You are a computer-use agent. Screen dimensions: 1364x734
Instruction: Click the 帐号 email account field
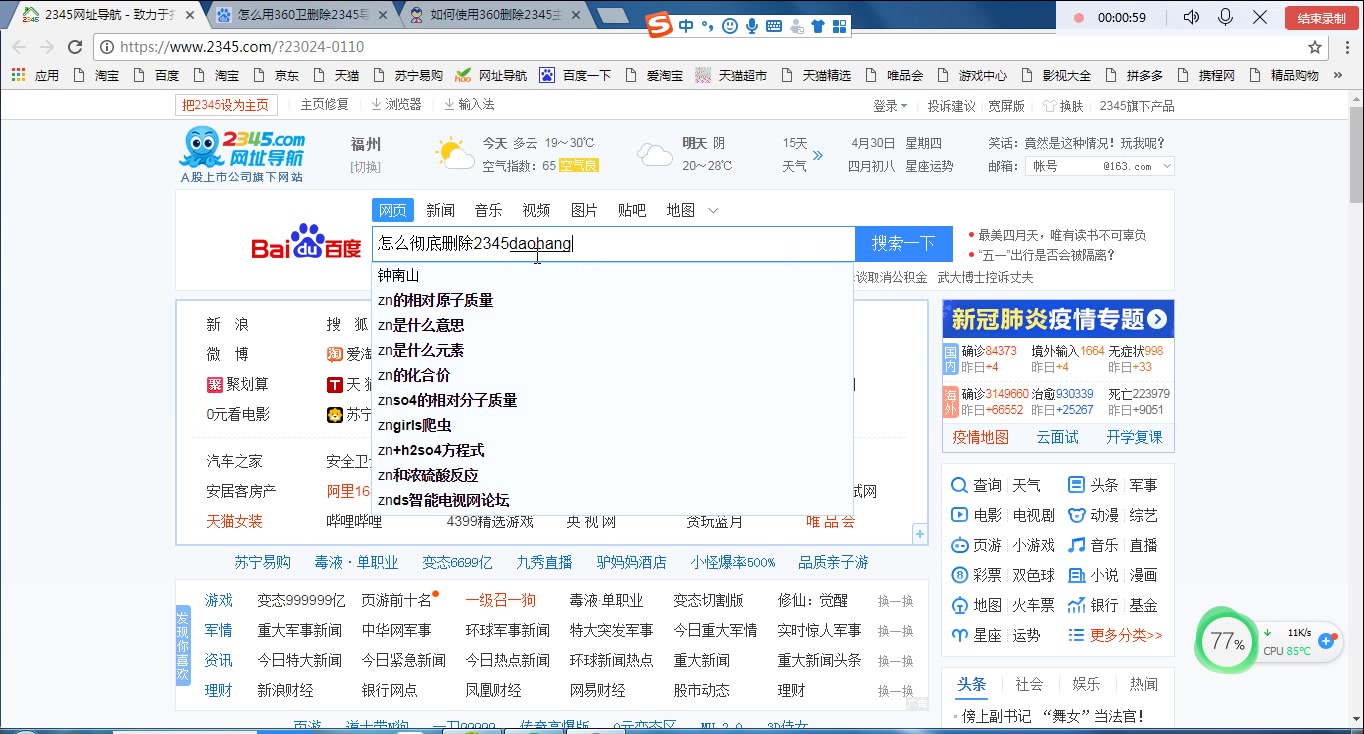coord(1063,166)
